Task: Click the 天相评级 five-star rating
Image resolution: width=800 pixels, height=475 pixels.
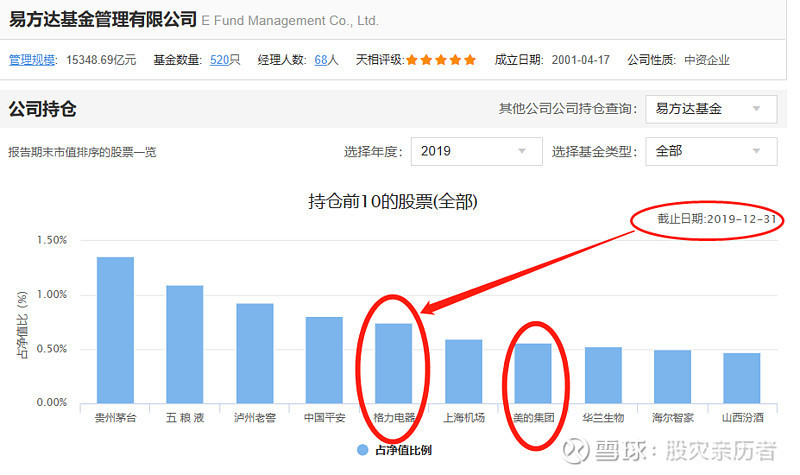Action: point(441,60)
